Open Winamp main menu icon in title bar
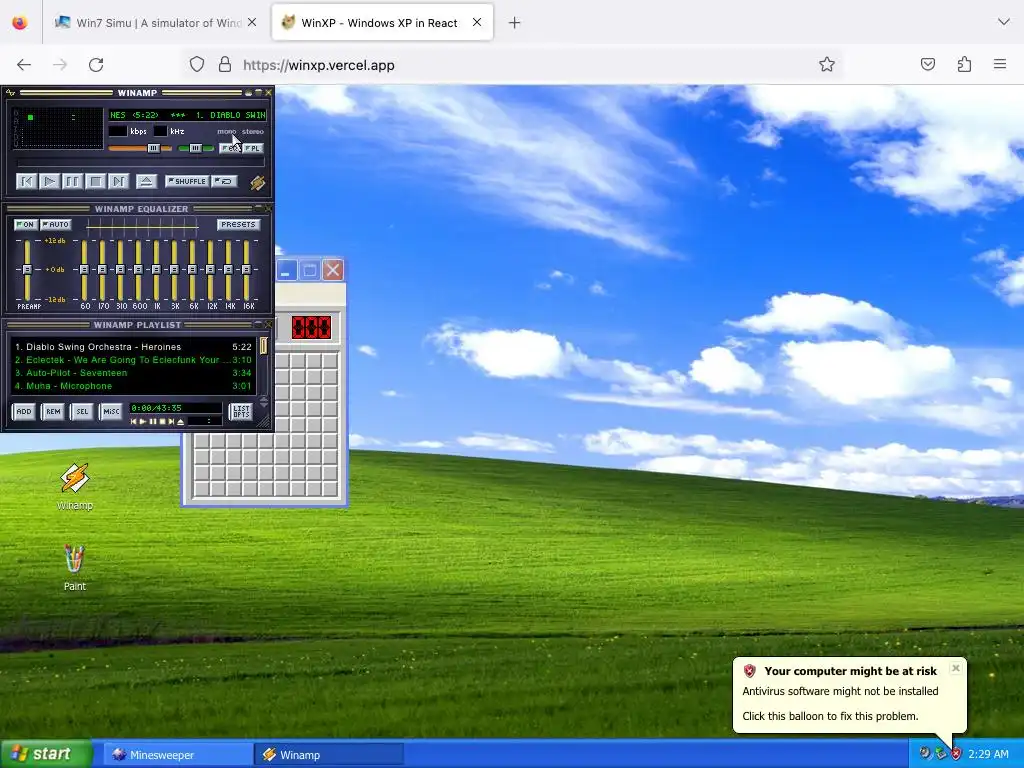1024x768 pixels. pos(10,93)
